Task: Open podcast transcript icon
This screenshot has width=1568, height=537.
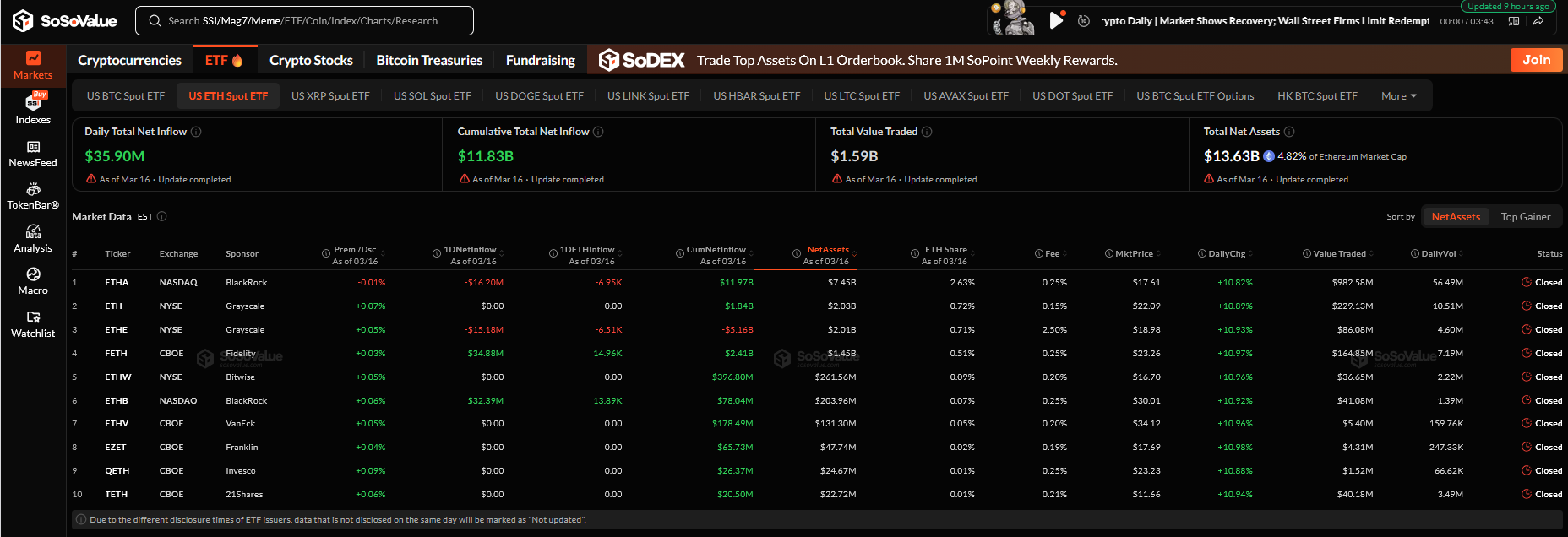Action: pos(1514,21)
